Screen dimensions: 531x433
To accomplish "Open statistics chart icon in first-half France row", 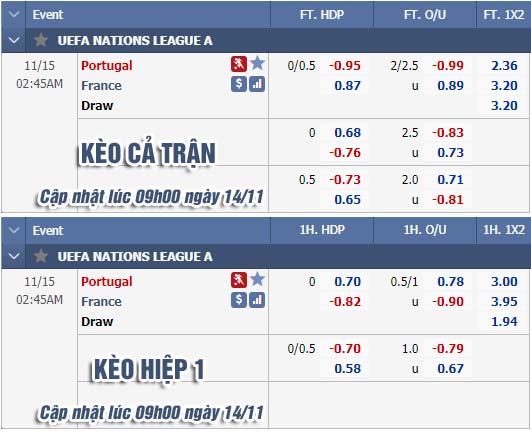I will point(257,300).
